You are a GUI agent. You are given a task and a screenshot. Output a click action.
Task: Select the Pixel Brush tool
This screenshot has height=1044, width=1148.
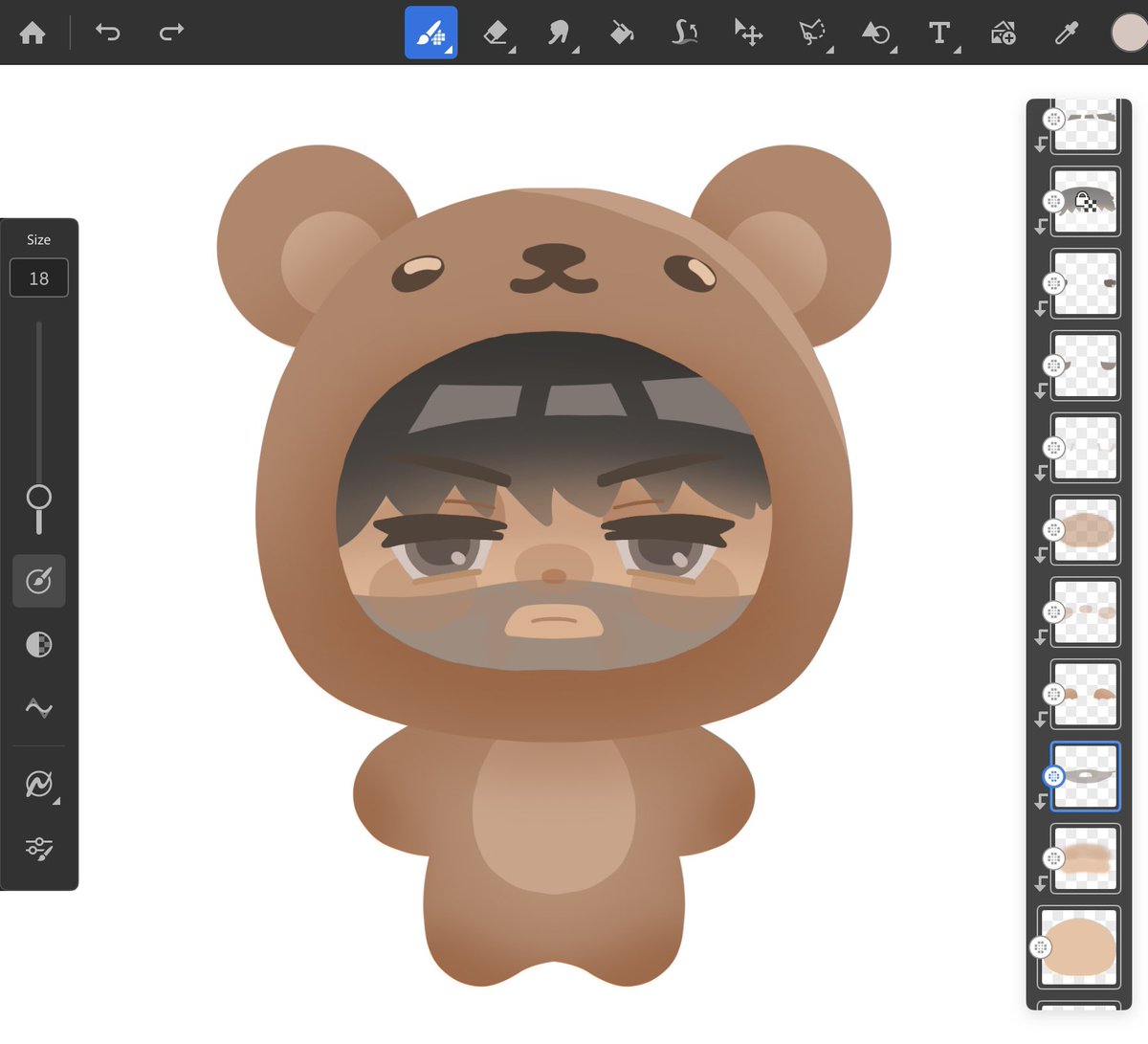(x=431, y=33)
